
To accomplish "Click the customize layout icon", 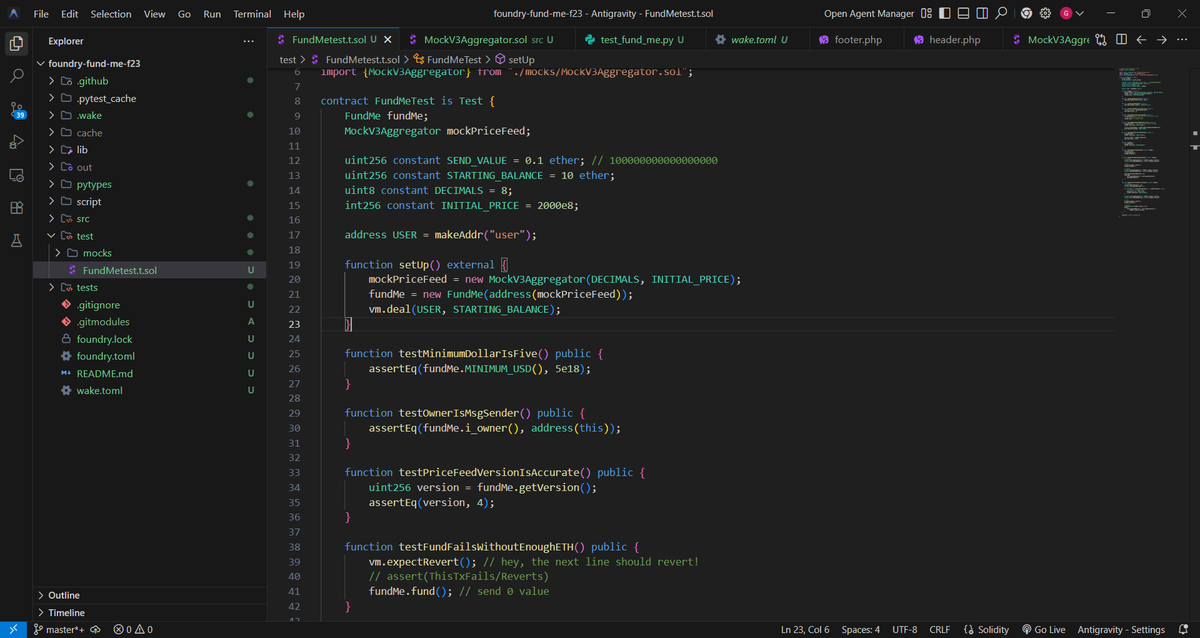I will [927, 14].
